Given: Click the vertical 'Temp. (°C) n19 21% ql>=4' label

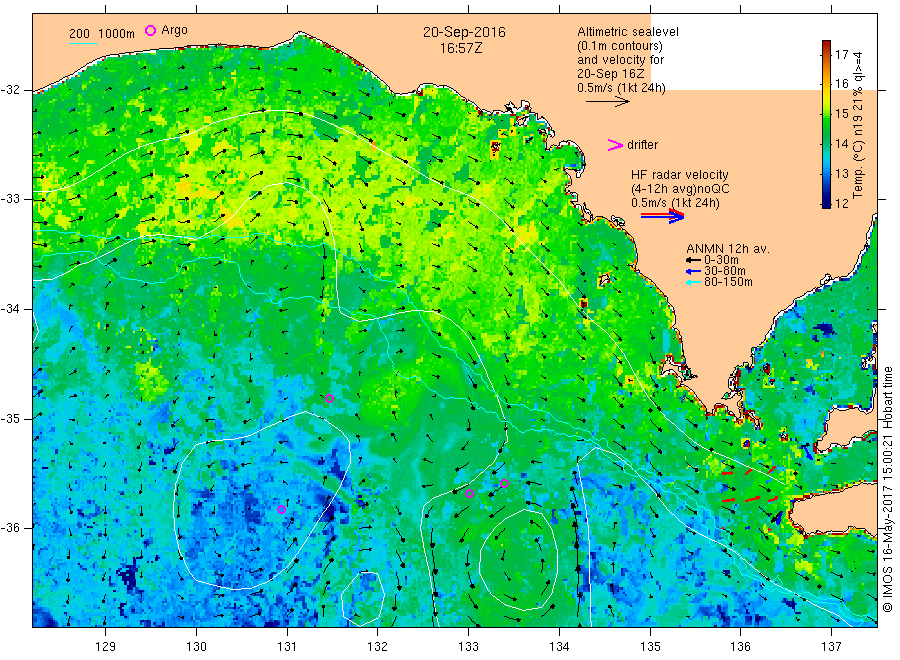Looking at the screenshot, I should click(858, 125).
